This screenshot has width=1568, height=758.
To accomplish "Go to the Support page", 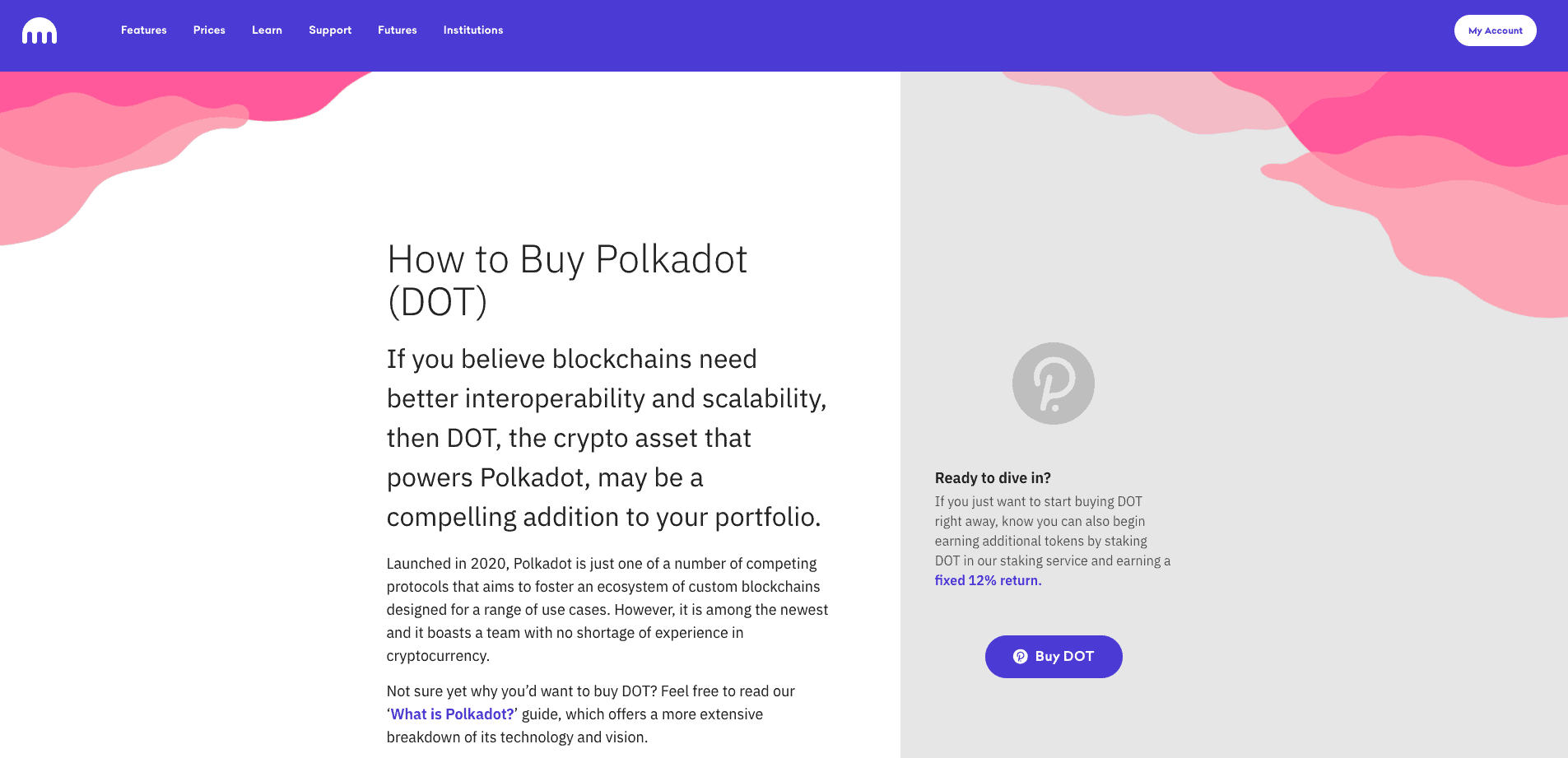I will pos(330,30).
